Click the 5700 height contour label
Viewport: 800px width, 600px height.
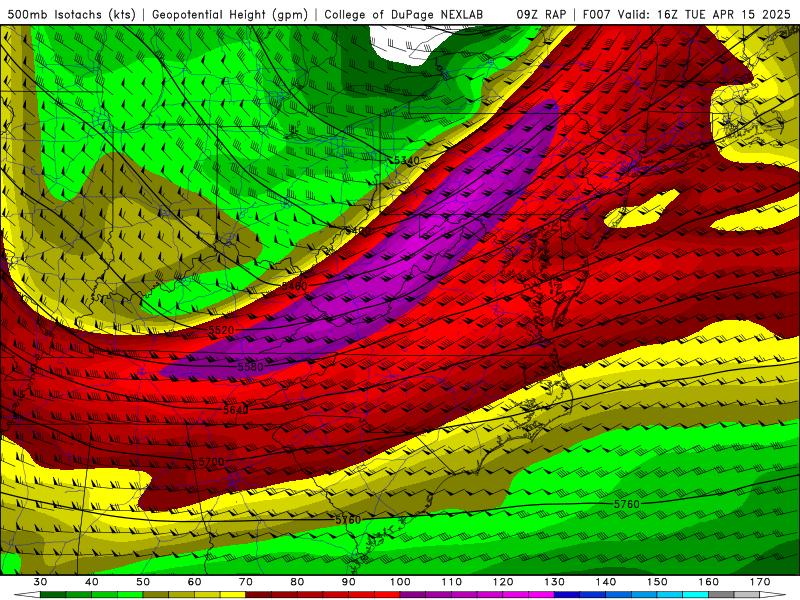click(x=211, y=462)
